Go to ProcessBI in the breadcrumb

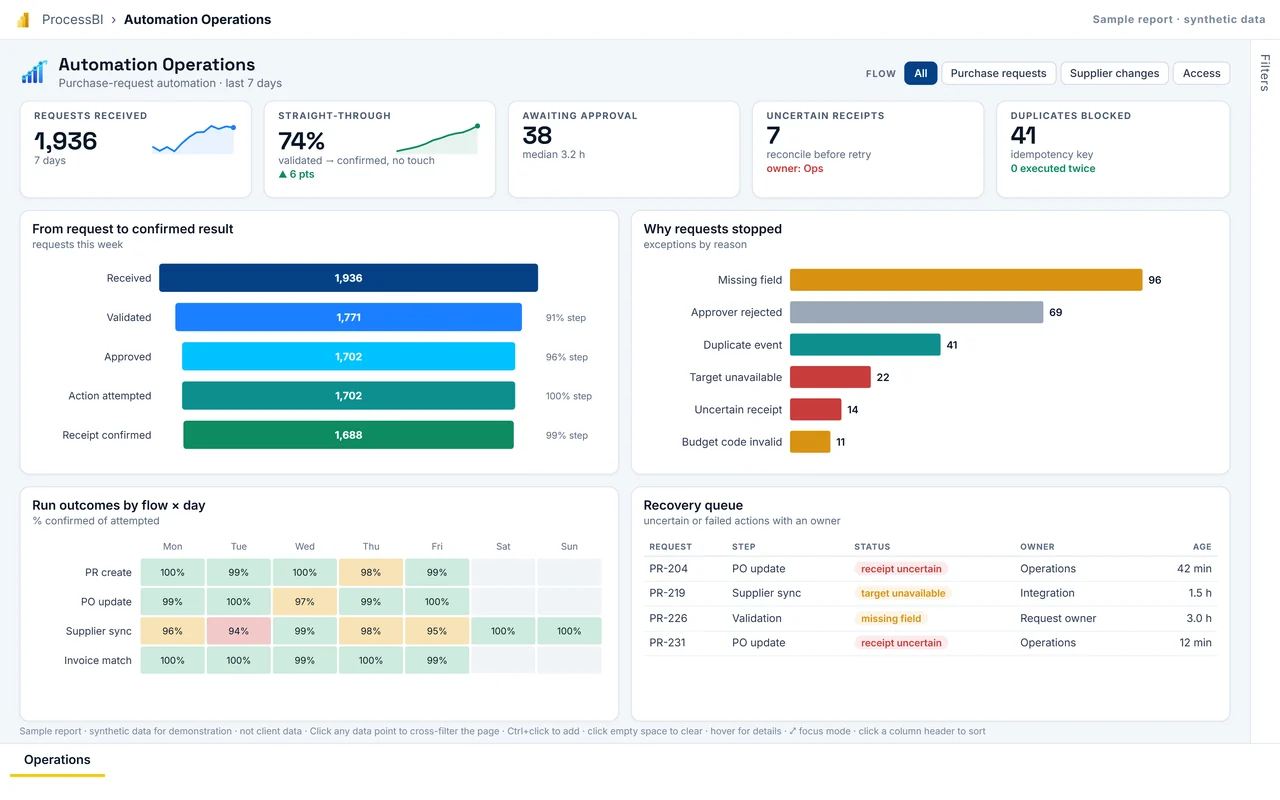[x=75, y=19]
